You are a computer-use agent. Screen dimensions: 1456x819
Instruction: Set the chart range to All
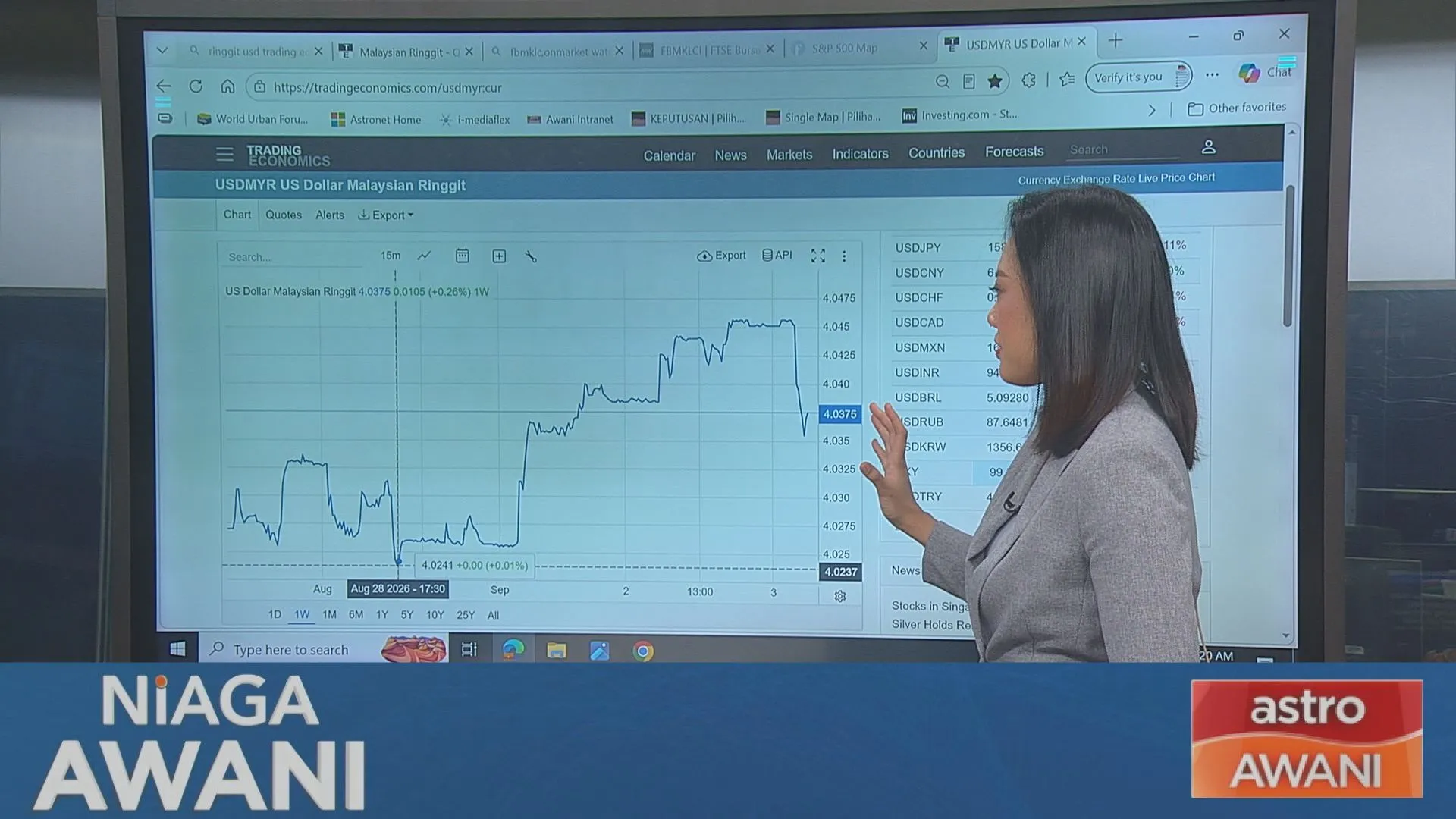point(493,614)
